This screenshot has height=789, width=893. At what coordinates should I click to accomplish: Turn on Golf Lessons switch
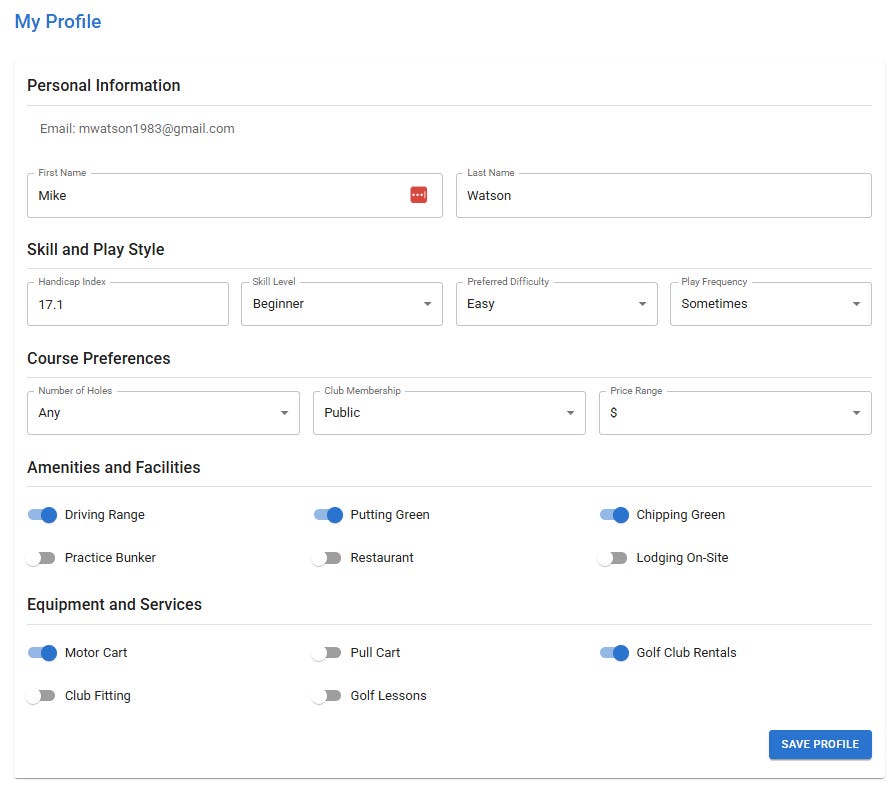pos(327,696)
